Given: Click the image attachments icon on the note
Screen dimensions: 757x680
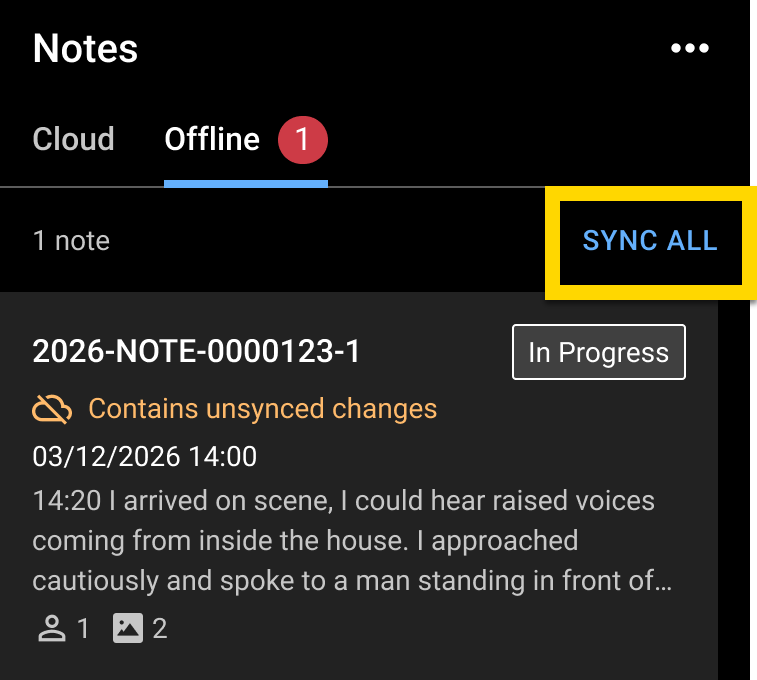Looking at the screenshot, I should click(128, 628).
